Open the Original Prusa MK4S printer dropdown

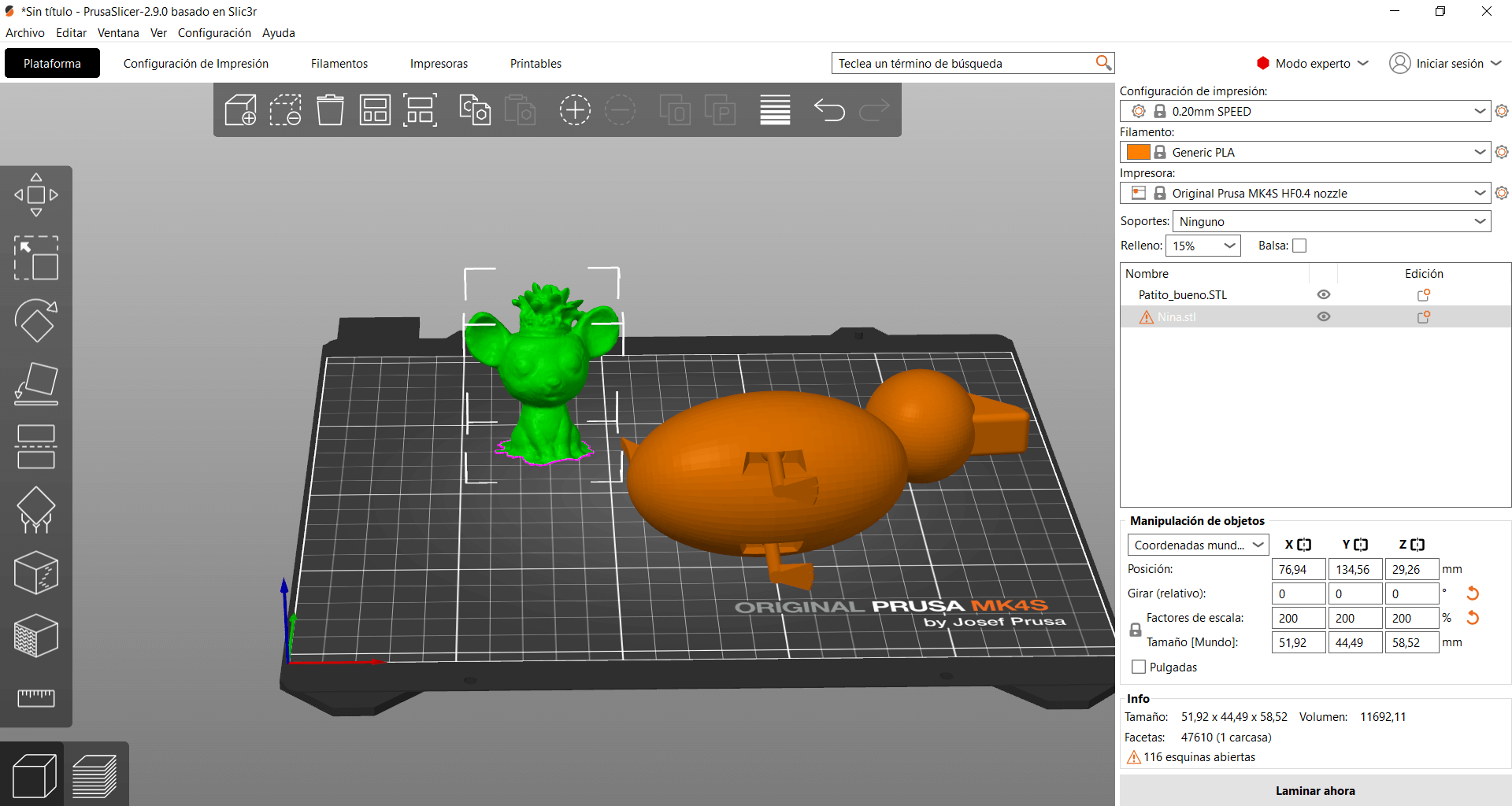pyautogui.click(x=1306, y=193)
